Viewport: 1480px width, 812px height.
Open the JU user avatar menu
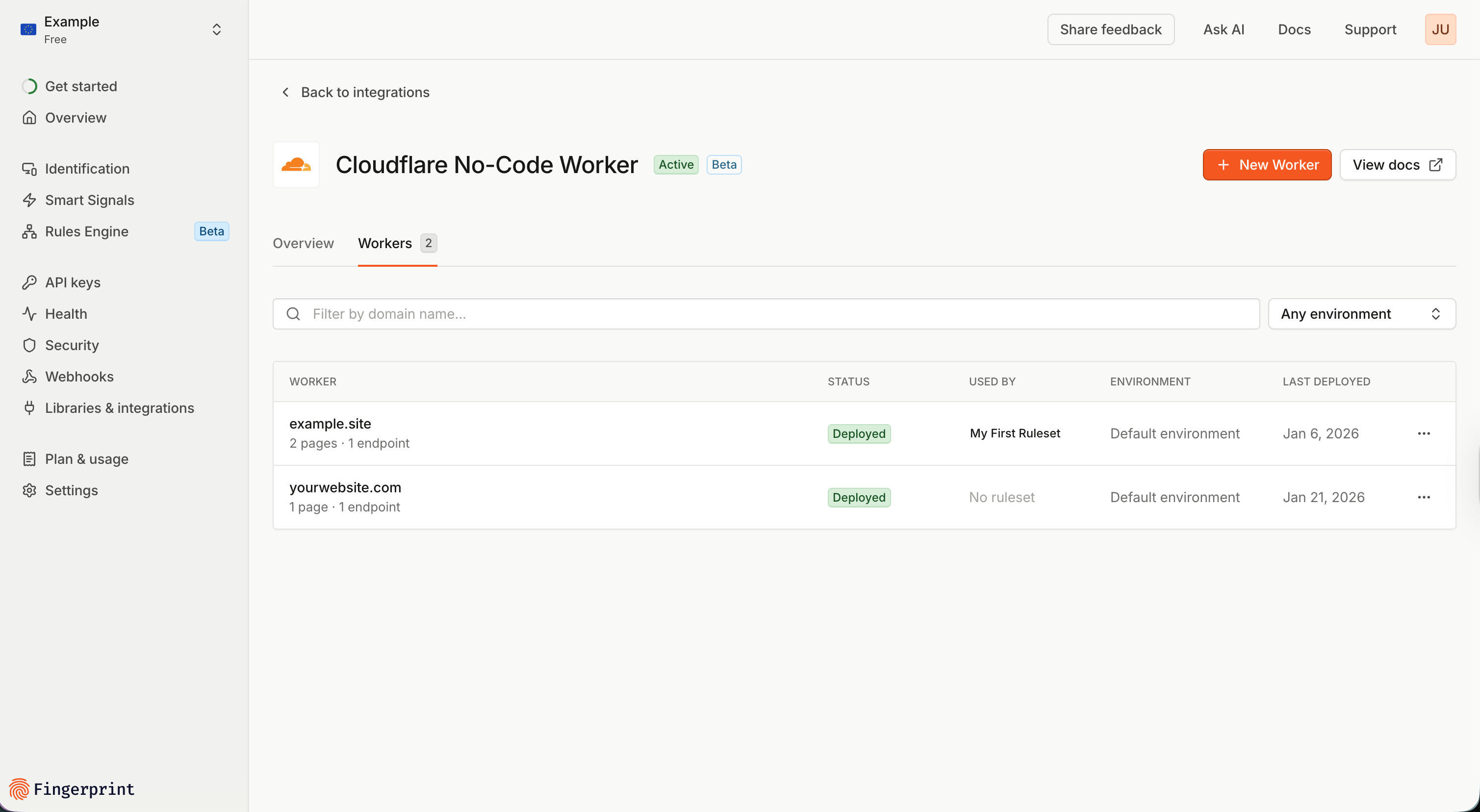click(1439, 29)
